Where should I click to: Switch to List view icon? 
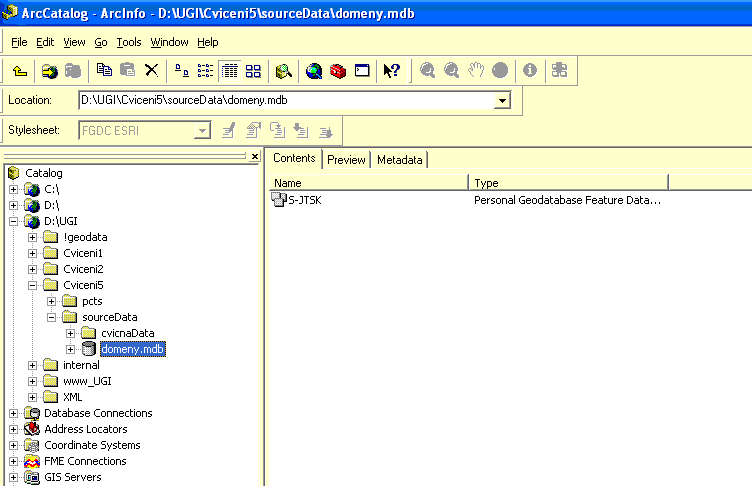click(x=205, y=71)
